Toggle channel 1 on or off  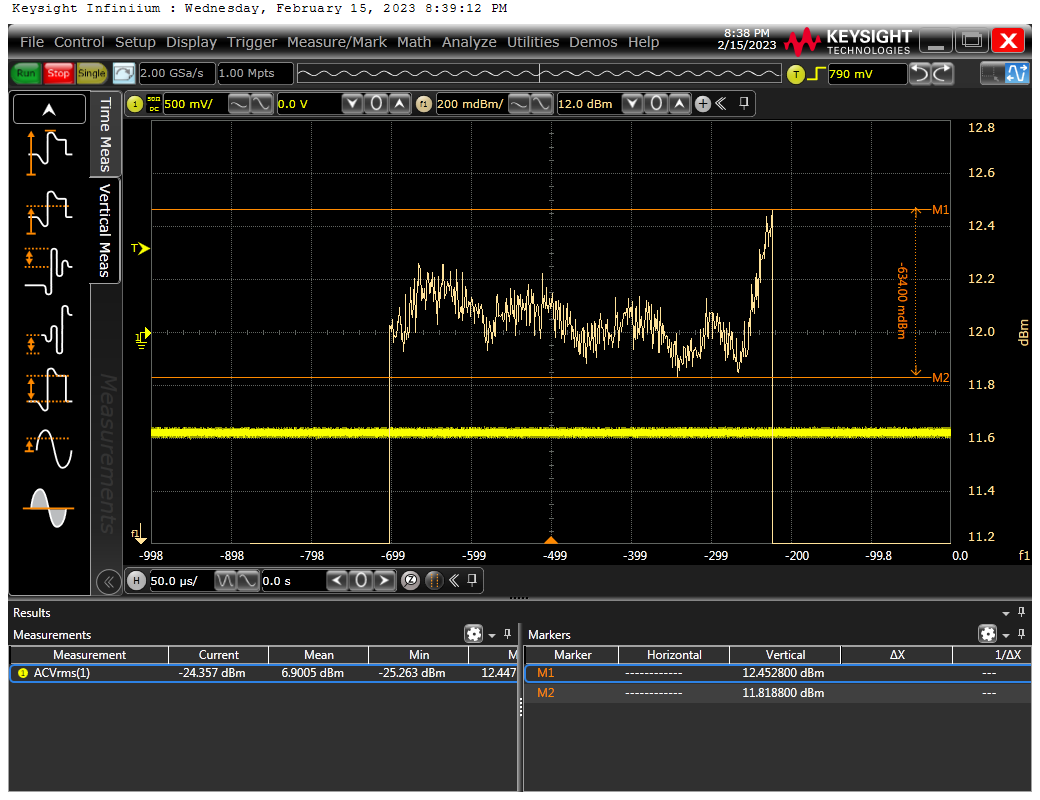coord(135,104)
